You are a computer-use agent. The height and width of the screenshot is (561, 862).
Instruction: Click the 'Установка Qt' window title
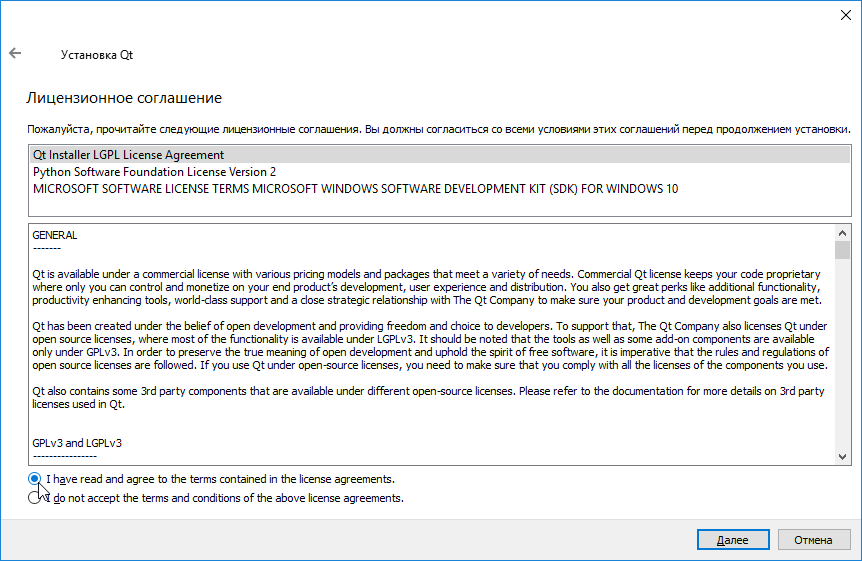tap(97, 55)
